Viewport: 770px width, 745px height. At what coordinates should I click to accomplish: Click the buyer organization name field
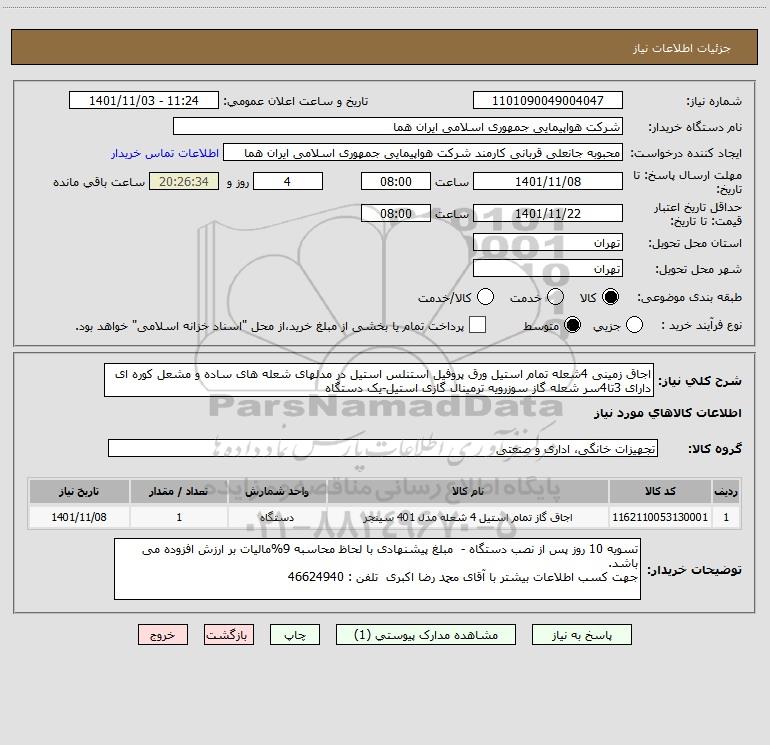(398, 127)
